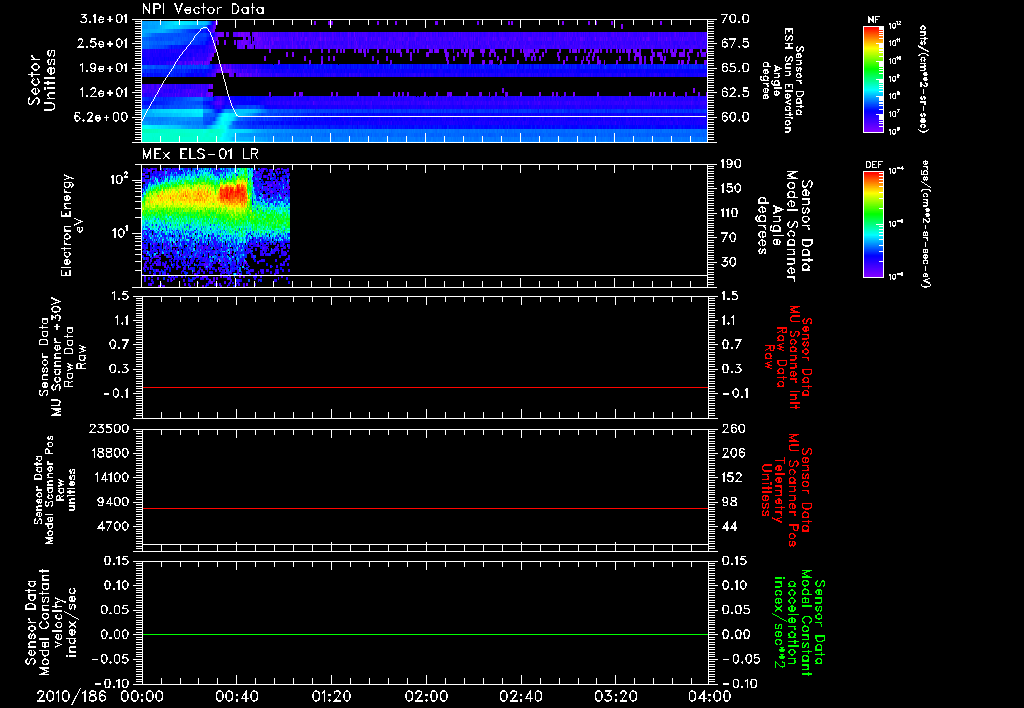Click the NF label above the color bar
Viewport: 1024px width, 708px height.
(873, 20)
